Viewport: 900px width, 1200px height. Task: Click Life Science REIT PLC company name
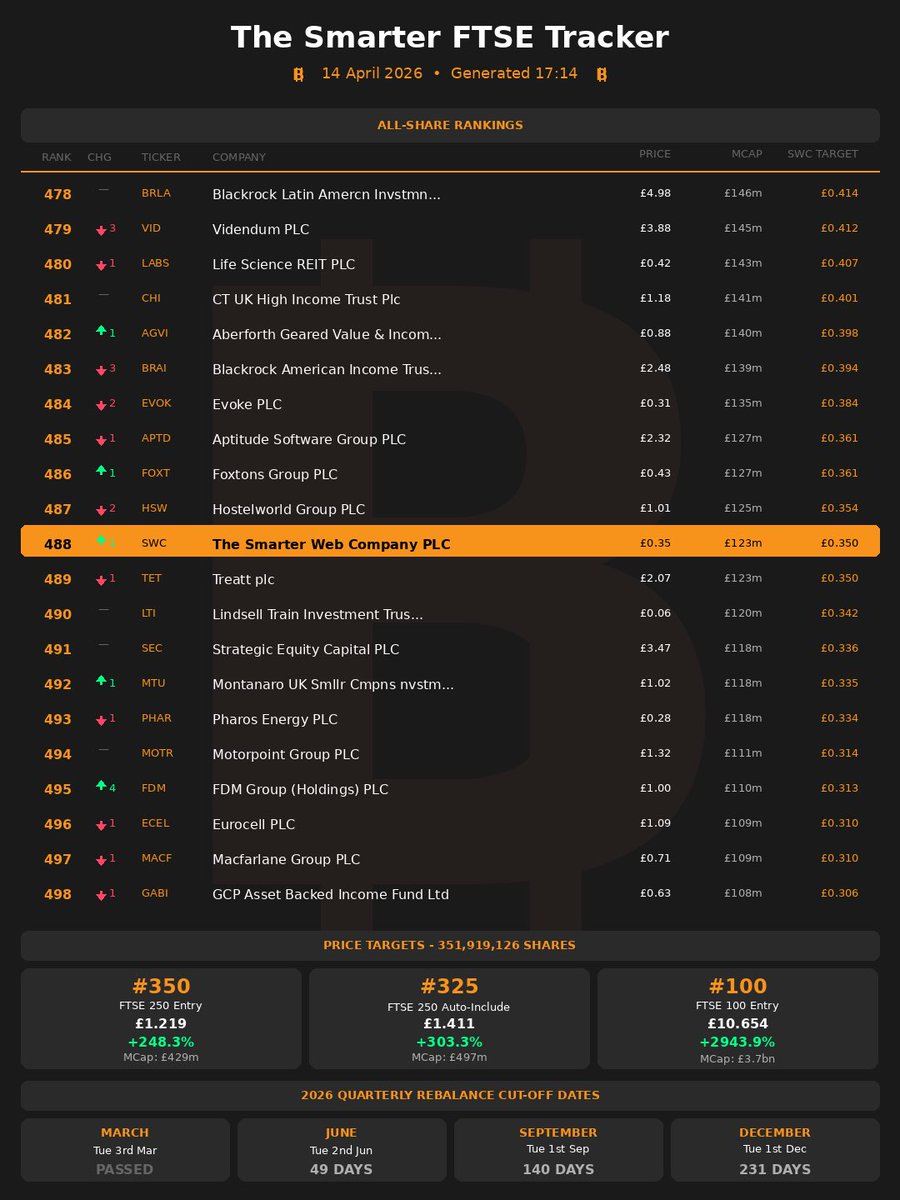pyautogui.click(x=283, y=264)
